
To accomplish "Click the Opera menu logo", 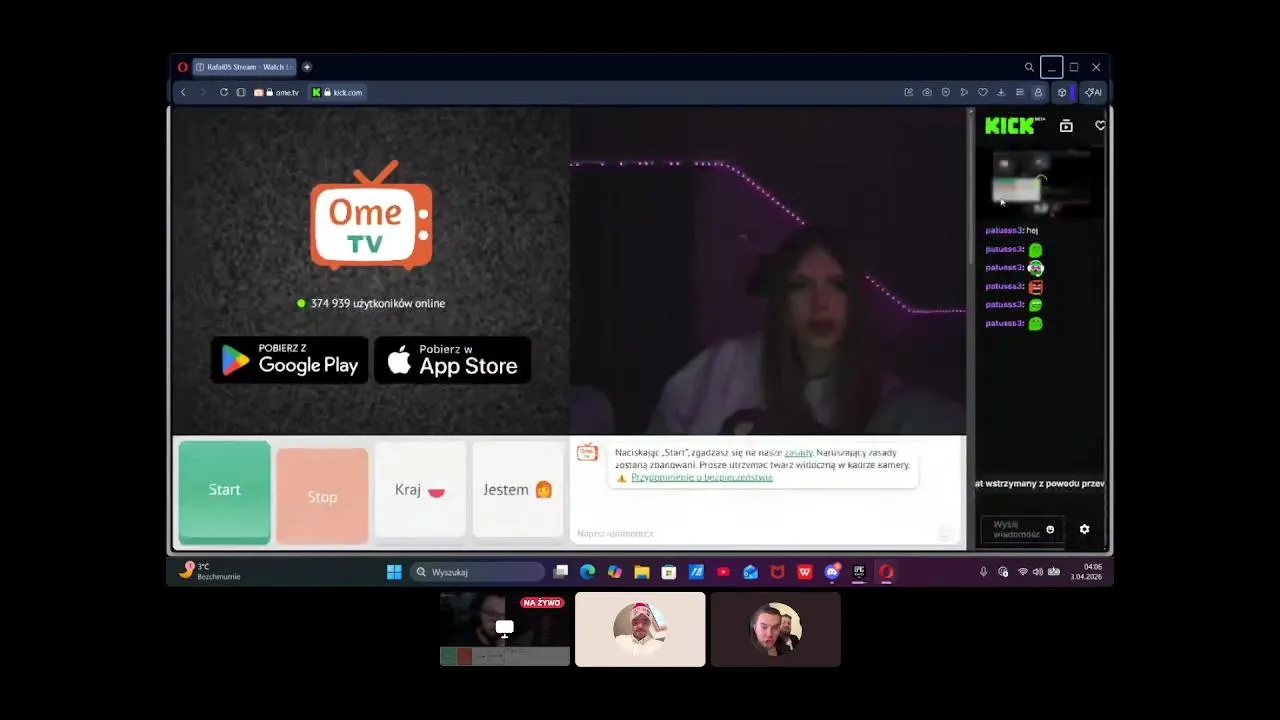I will [182, 67].
